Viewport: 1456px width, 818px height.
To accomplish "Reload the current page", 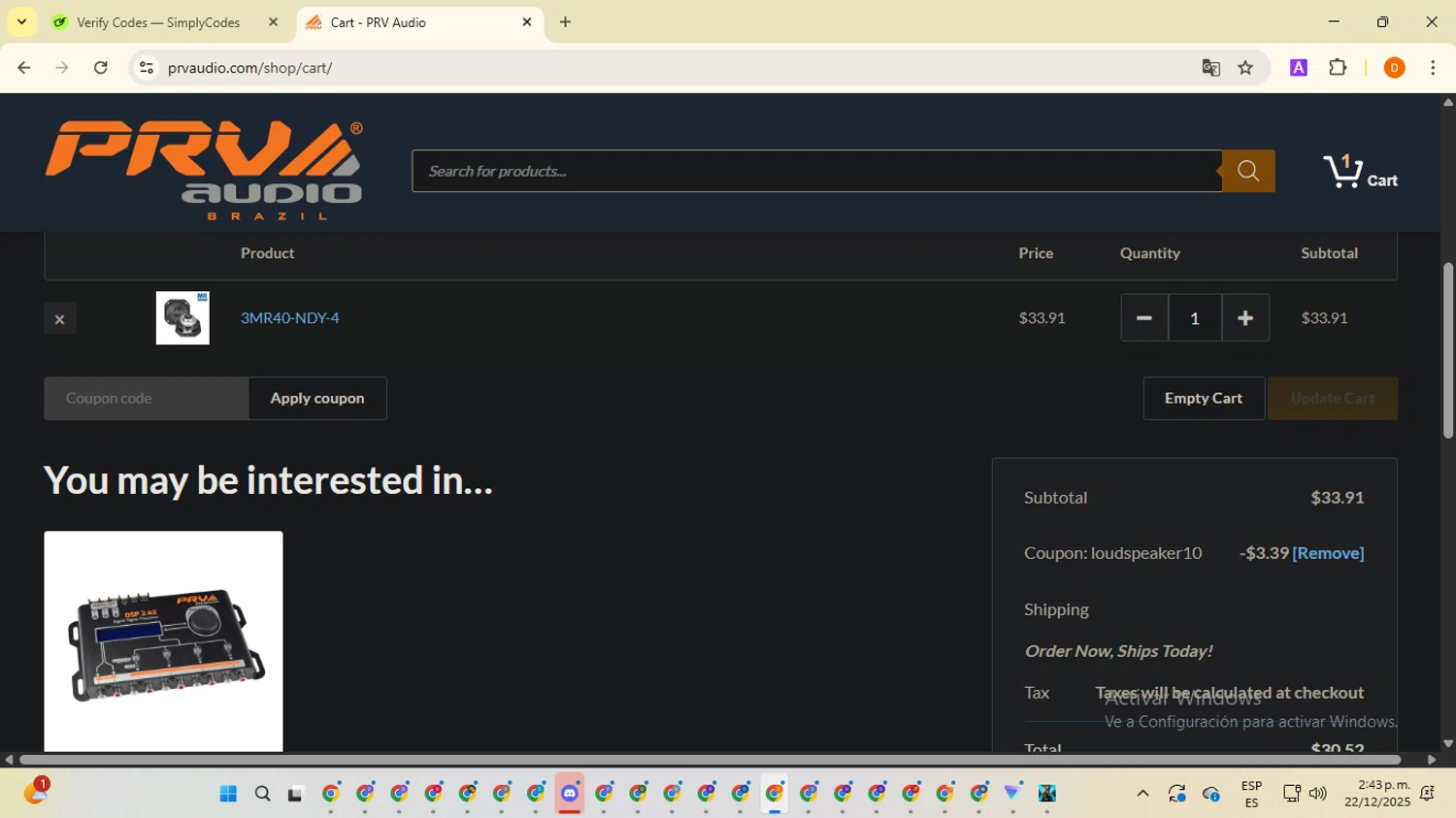I will [x=100, y=68].
